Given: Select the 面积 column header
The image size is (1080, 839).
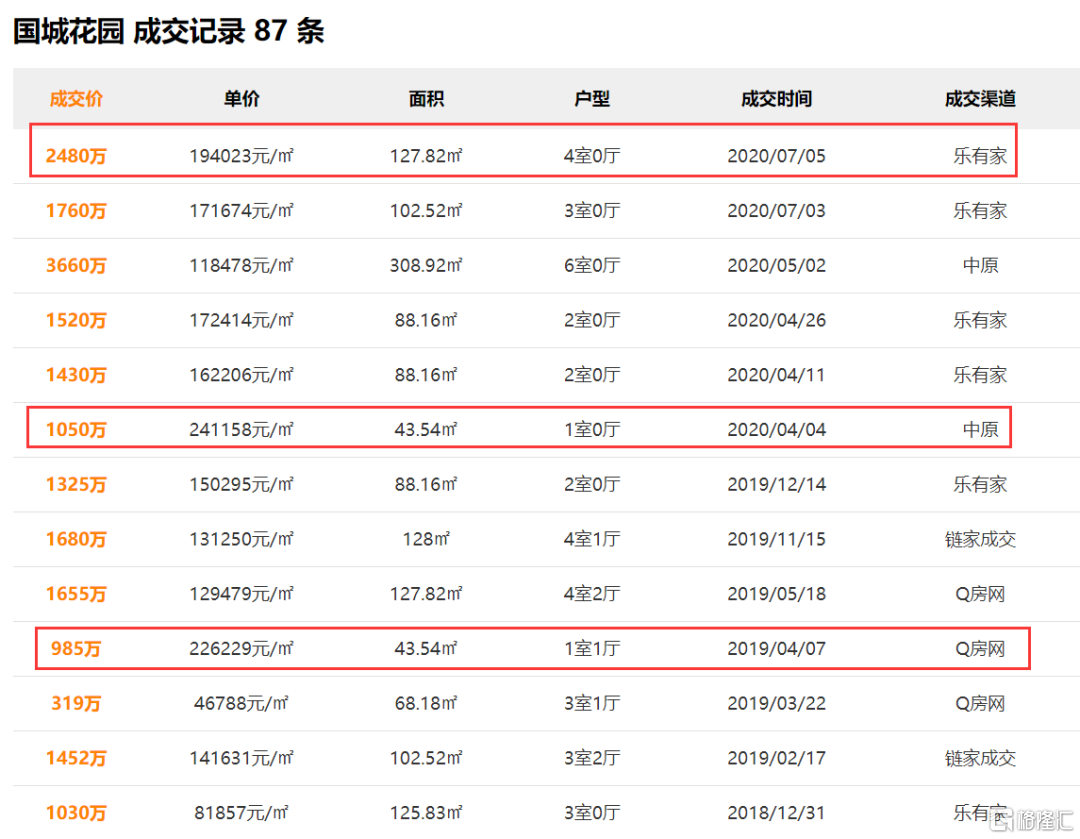Looking at the screenshot, I should [x=426, y=99].
